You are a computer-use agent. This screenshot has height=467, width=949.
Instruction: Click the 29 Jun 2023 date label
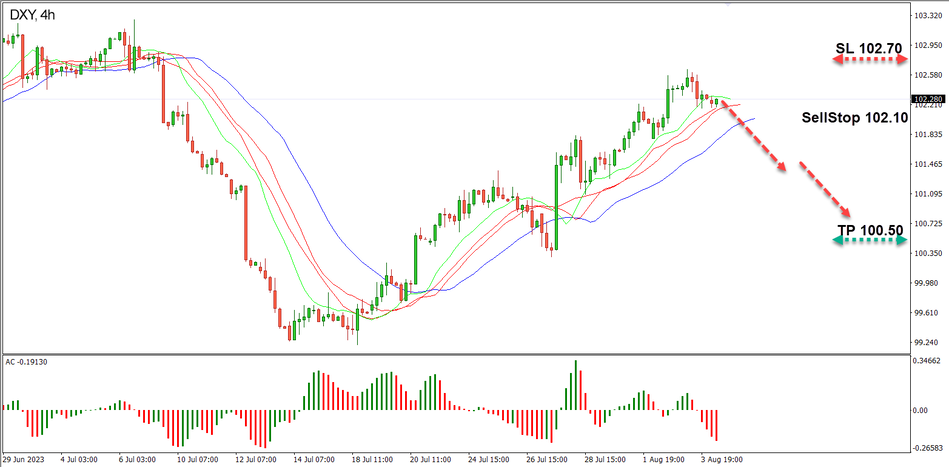pos(23,460)
